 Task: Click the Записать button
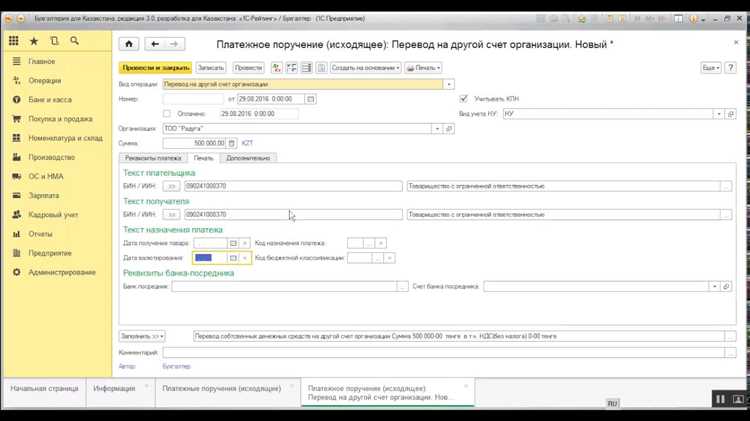coord(211,68)
